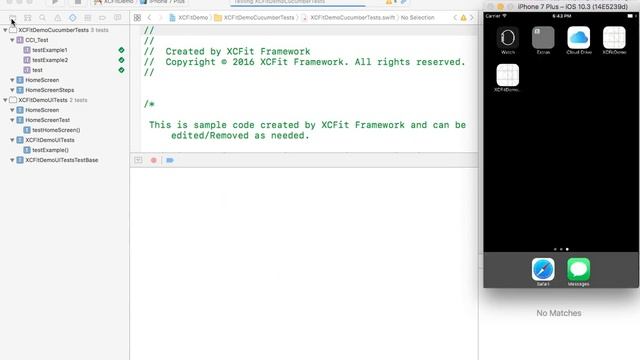This screenshot has width=640, height=360.
Task: Select XCFitDemoCucumberTests folder in jump bar
Action: point(254,18)
